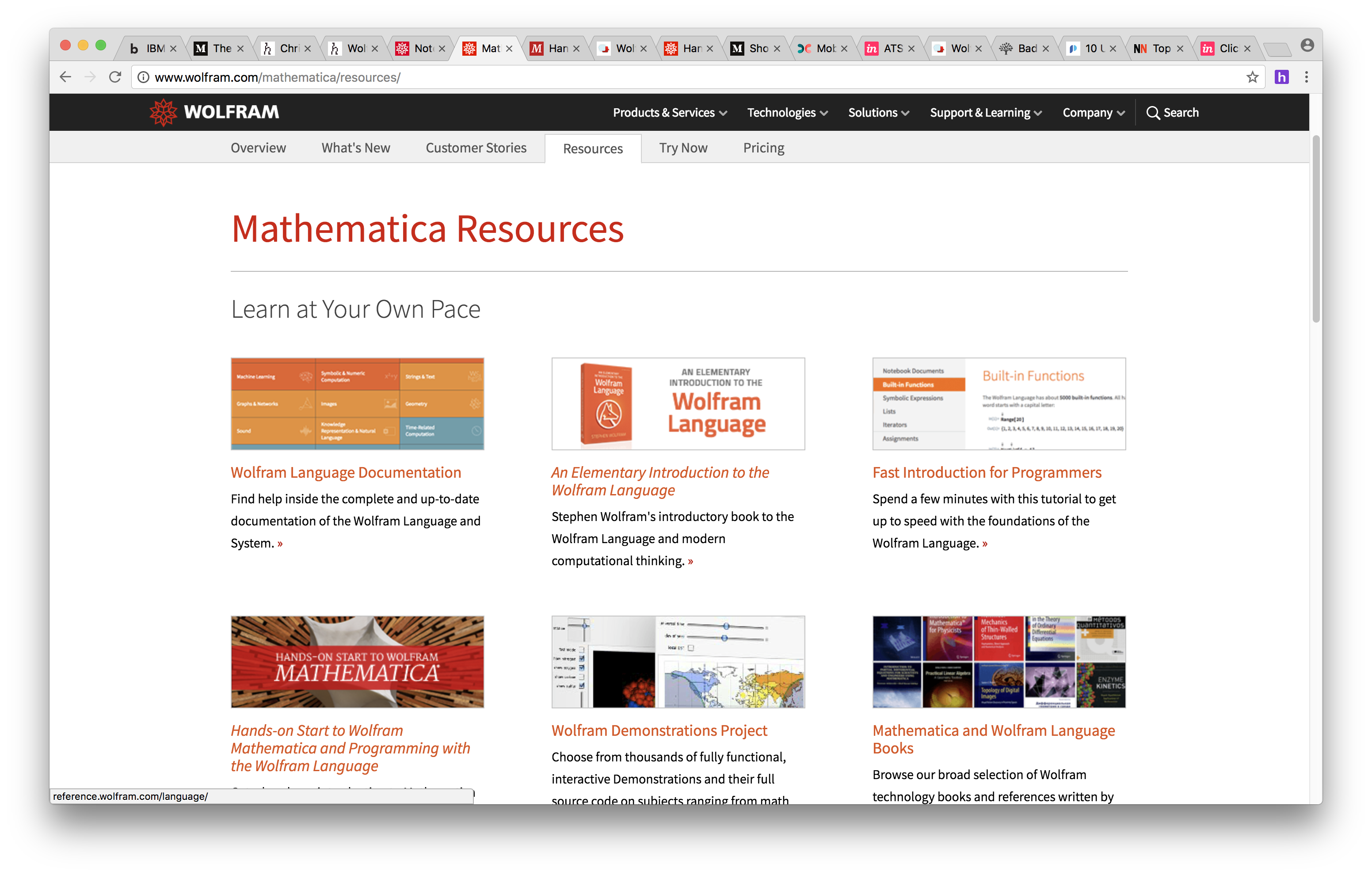Viewport: 1372px width, 875px height.
Task: Click the browser back arrow
Action: 65,77
